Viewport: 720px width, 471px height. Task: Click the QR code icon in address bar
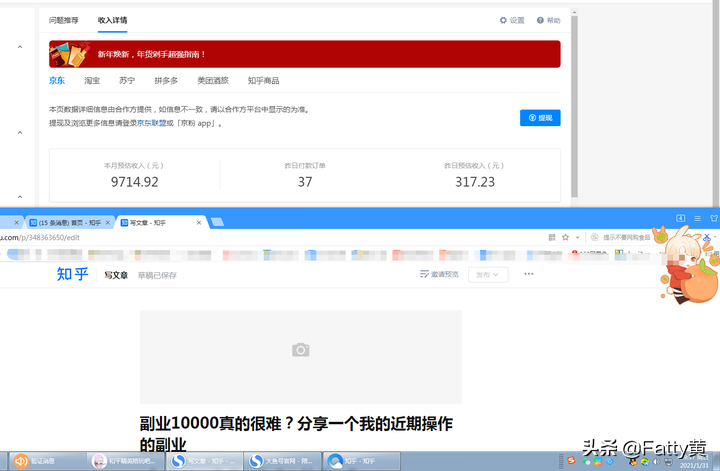[552, 237]
